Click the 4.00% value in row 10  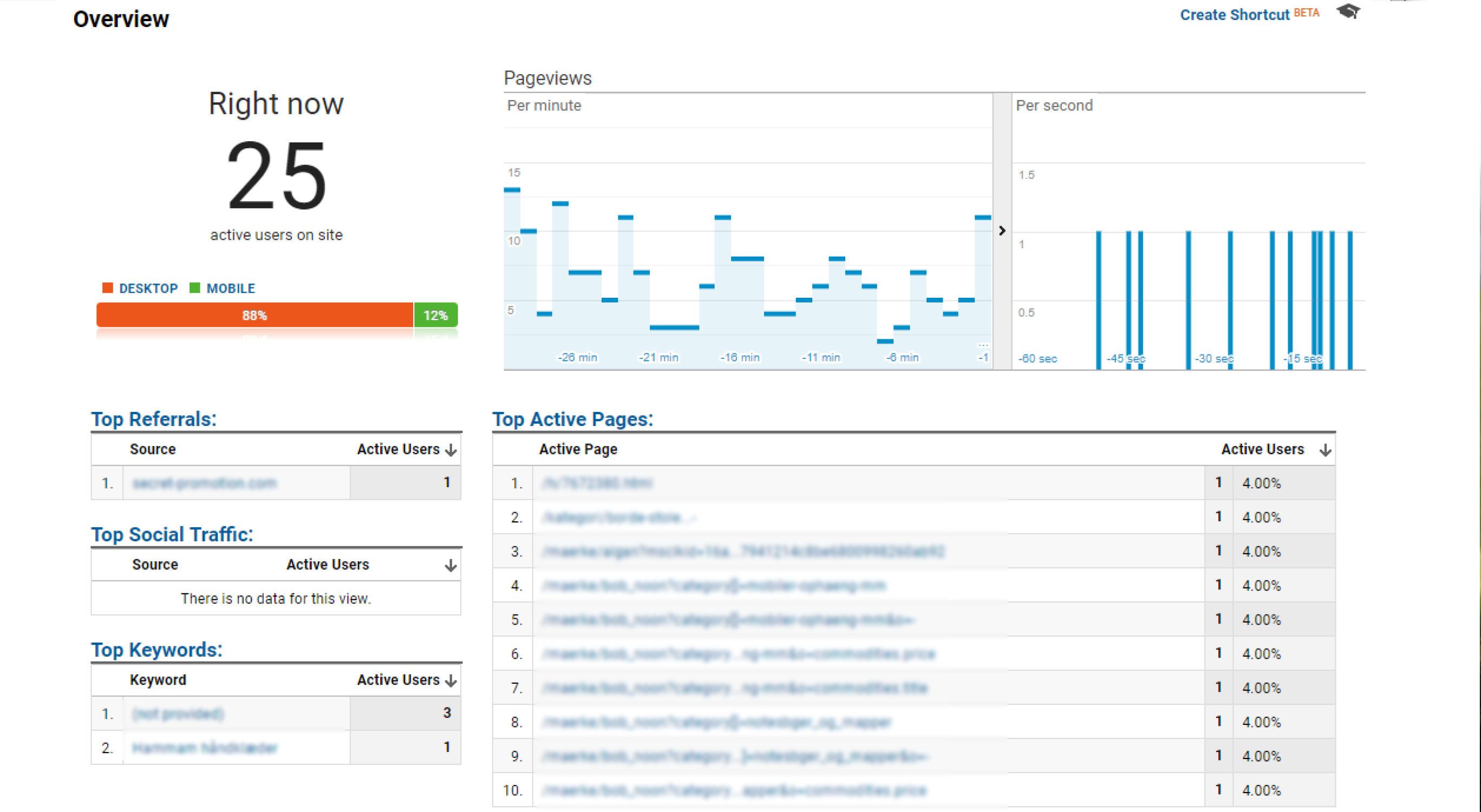point(1261,791)
